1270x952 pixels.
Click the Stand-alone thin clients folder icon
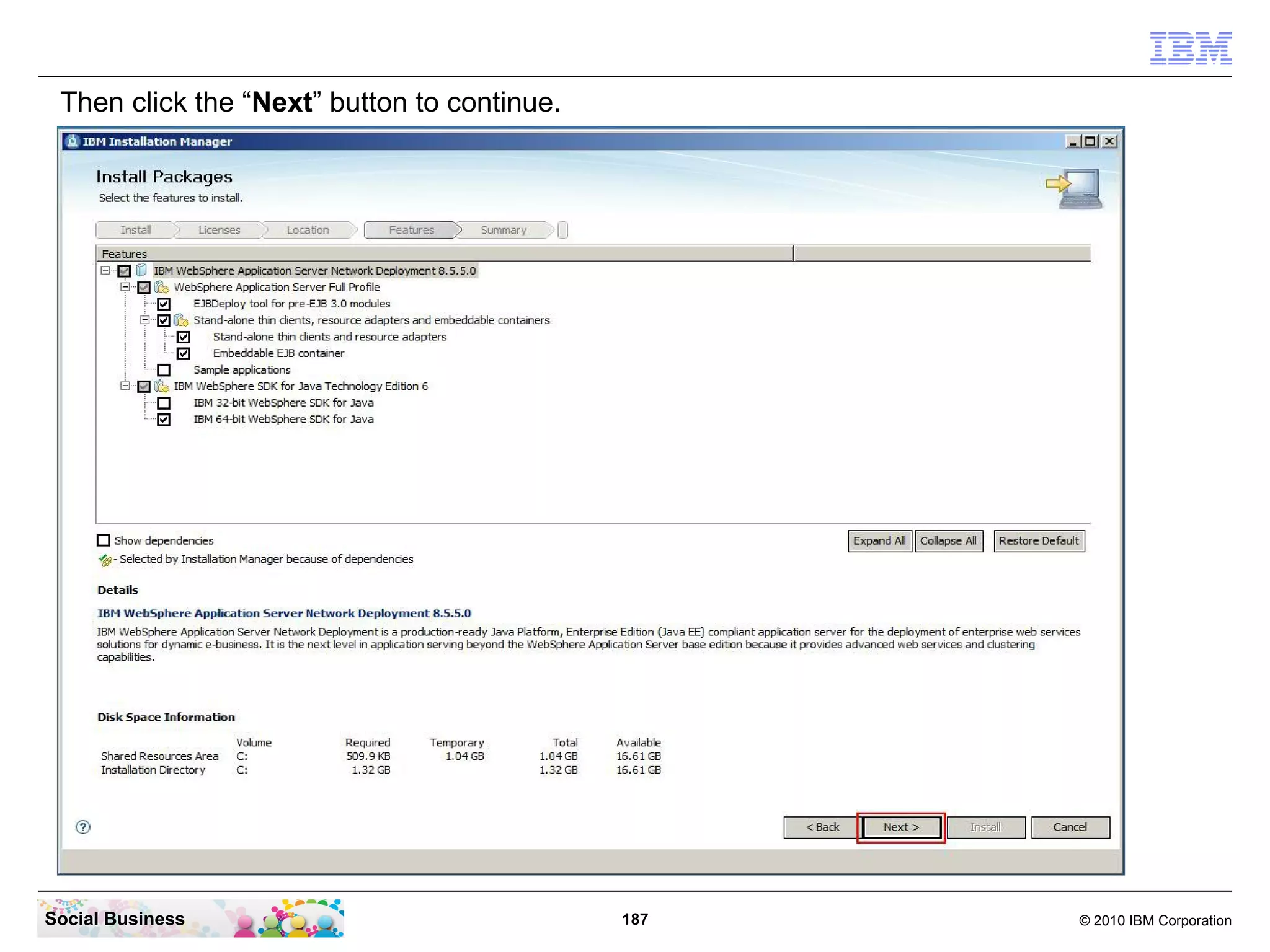[181, 320]
